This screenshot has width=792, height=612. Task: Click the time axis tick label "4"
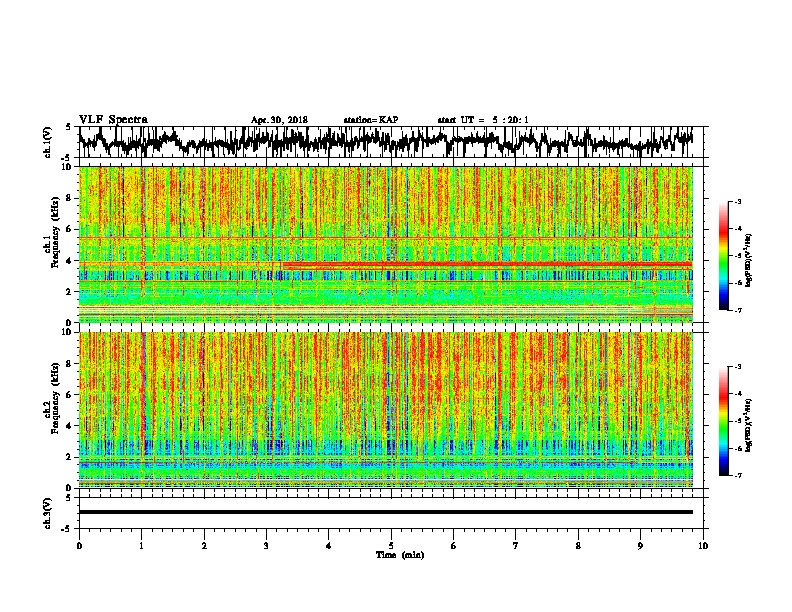pos(329,546)
